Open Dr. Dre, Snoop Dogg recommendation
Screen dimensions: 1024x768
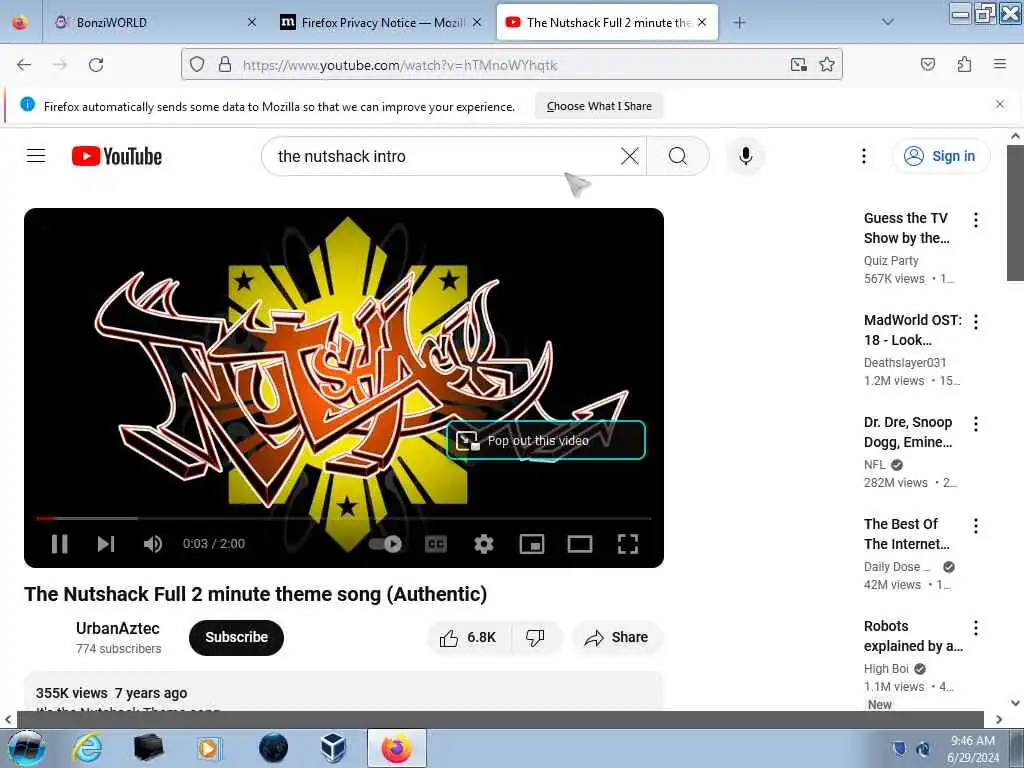(908, 432)
